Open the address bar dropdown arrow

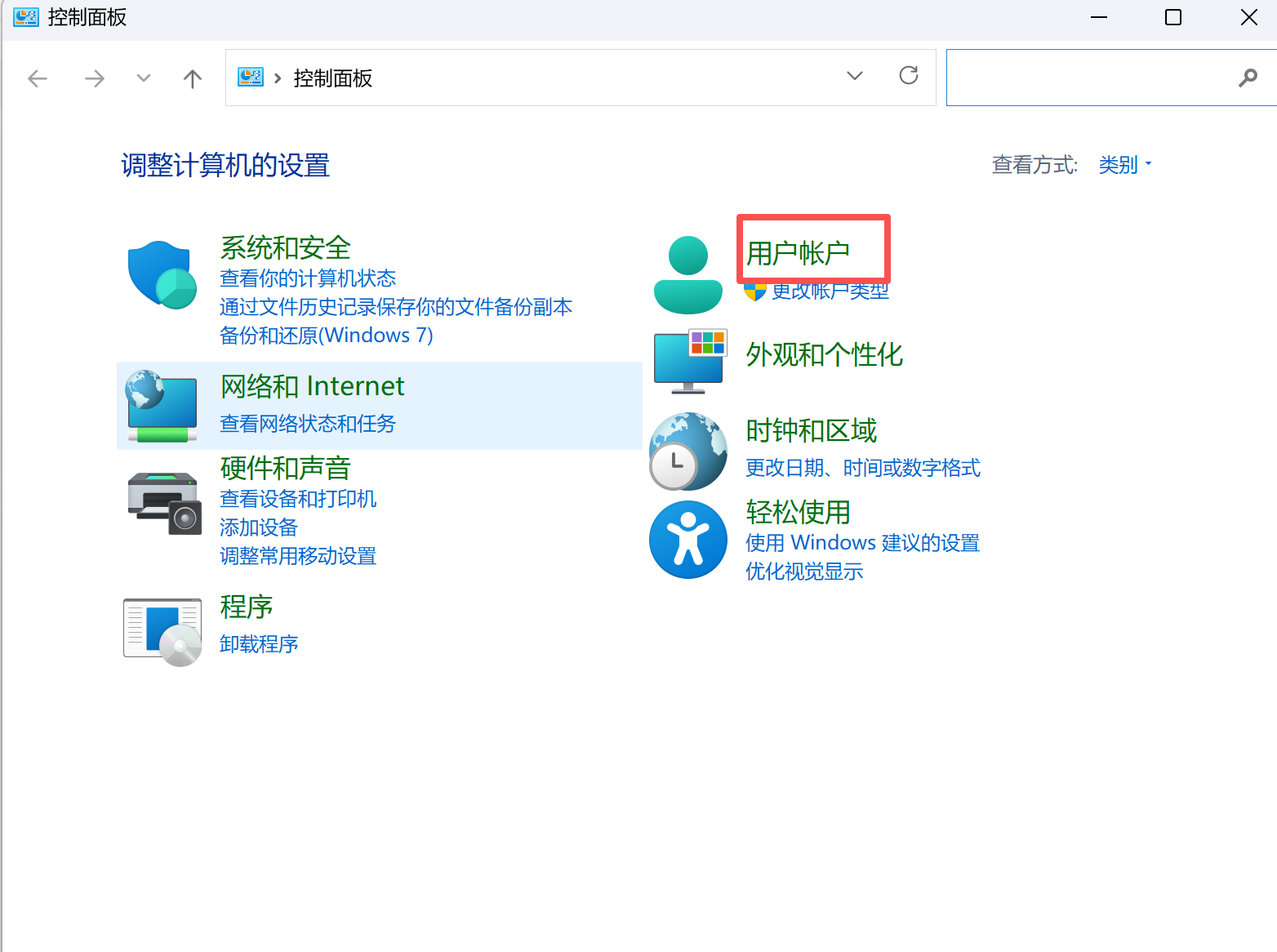854,75
